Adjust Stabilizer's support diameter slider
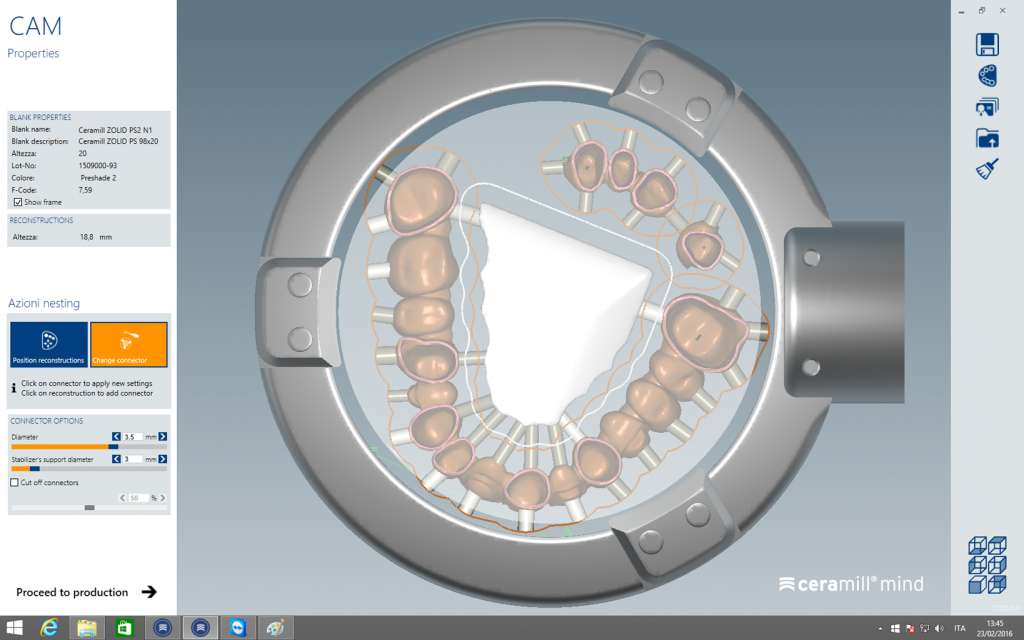 89,469
